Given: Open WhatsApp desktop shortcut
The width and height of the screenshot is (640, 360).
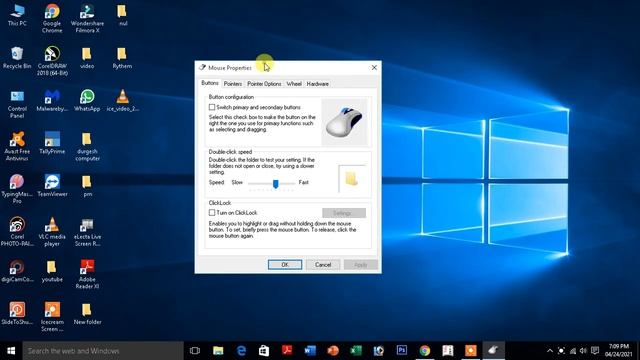Looking at the screenshot, I should (x=87, y=100).
